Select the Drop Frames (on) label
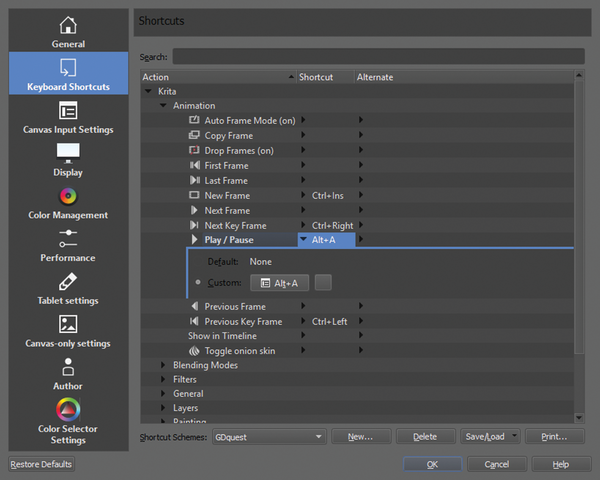 [239, 150]
